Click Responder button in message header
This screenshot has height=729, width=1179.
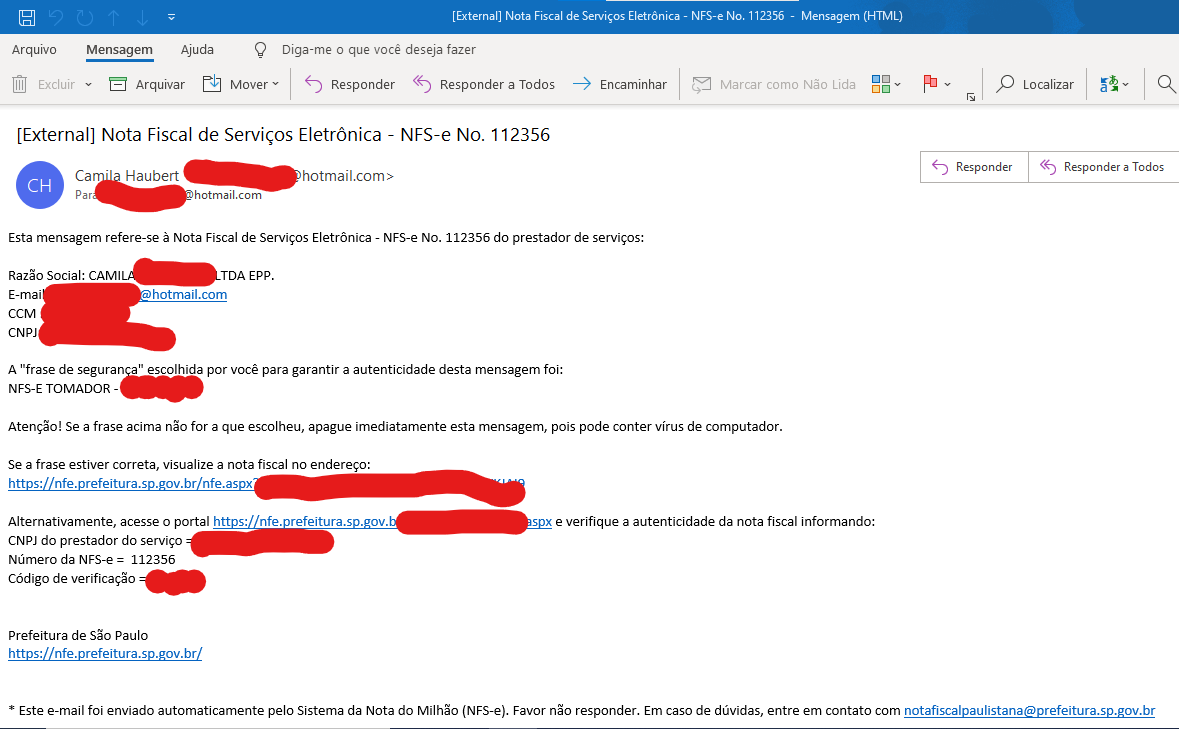pos(974,167)
